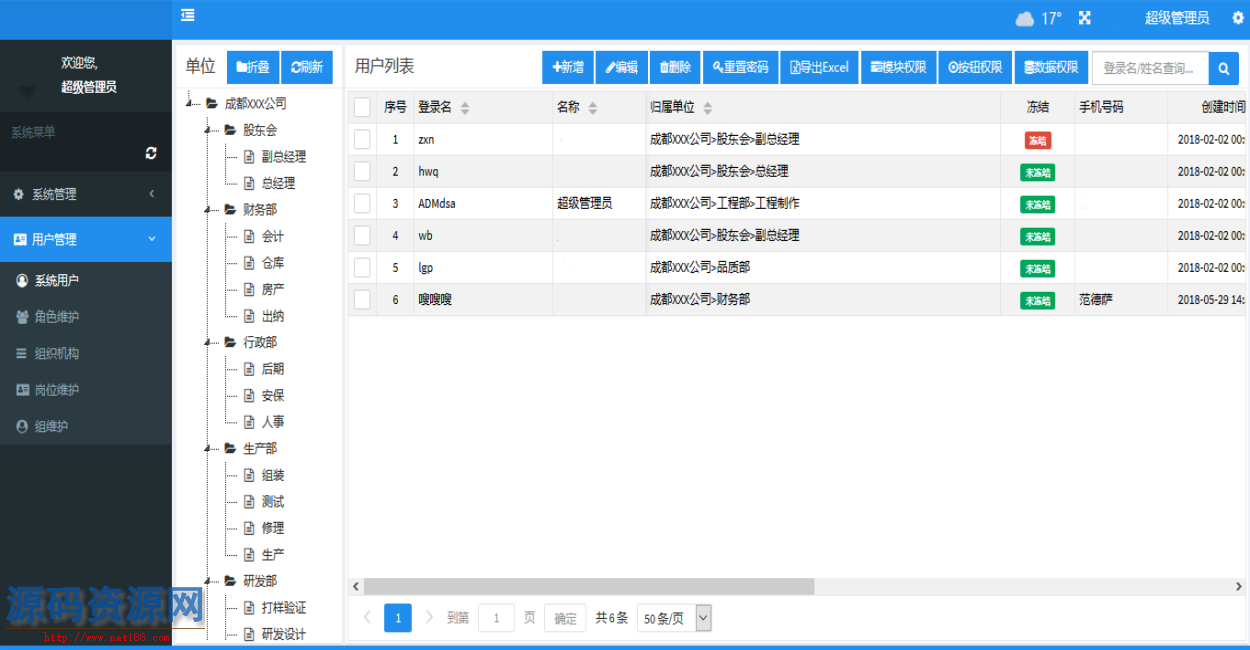Image resolution: width=1250 pixels, height=650 pixels.
Task: Click the green 未冻结 badge for hwq
Action: pyautogui.click(x=1038, y=173)
